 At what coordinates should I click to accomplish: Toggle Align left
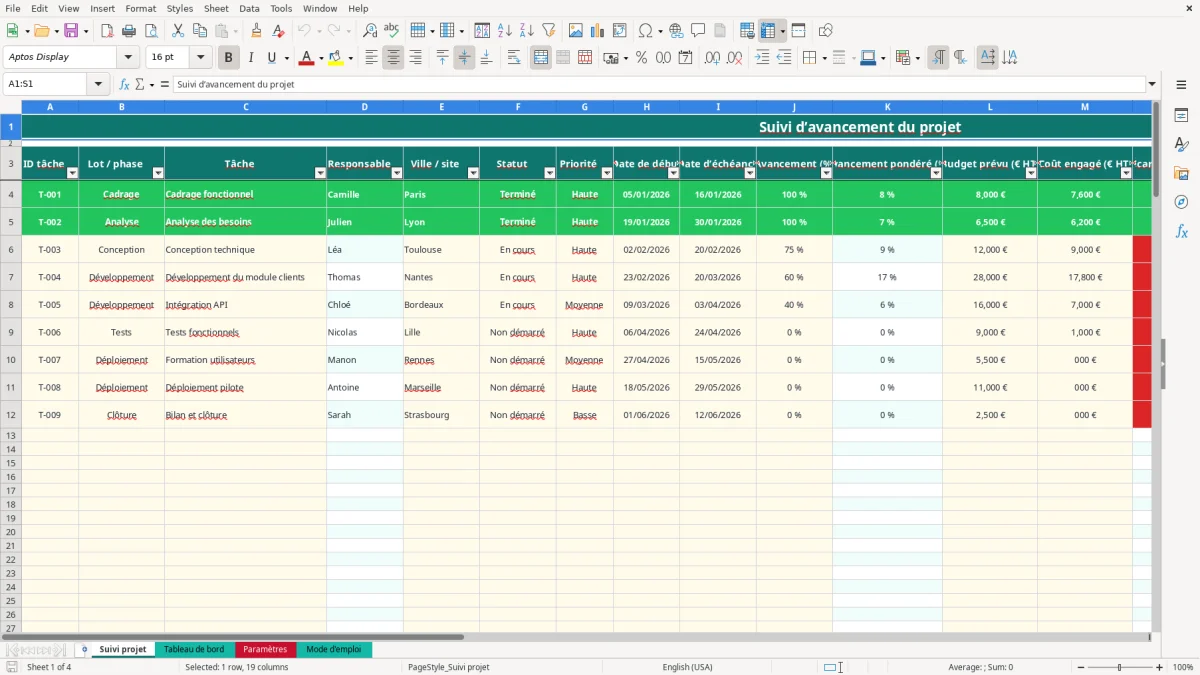pos(371,57)
